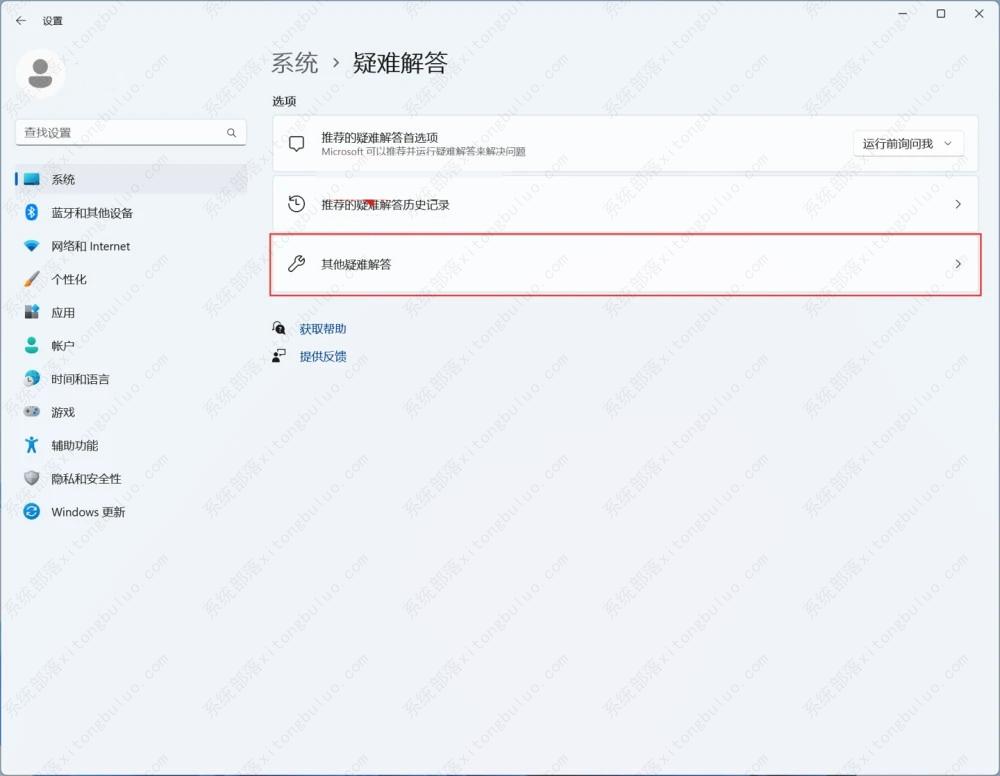Click the user profile avatar
Viewport: 1000px width, 776px height.
(x=40, y=73)
